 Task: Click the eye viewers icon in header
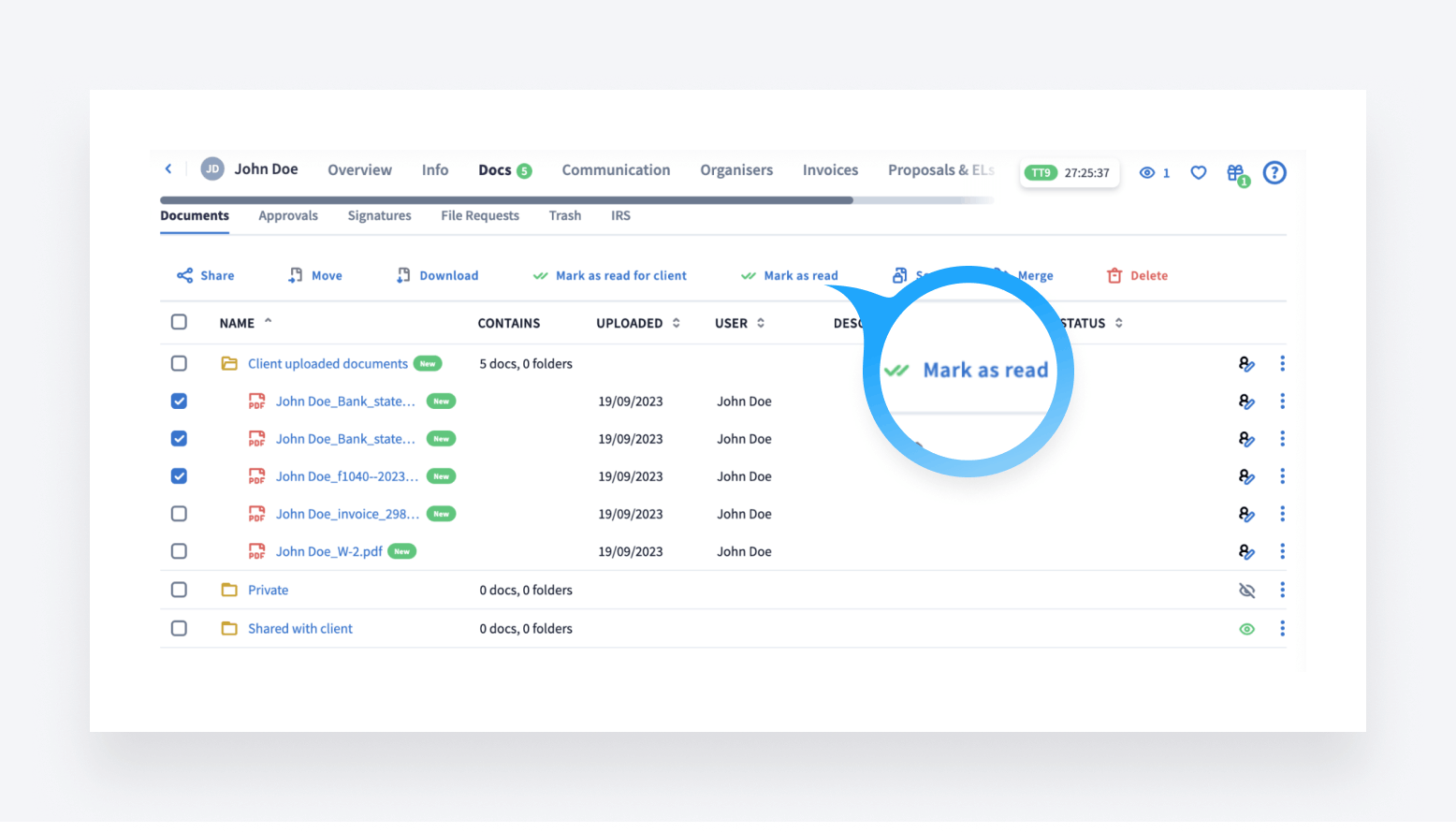coord(1146,173)
